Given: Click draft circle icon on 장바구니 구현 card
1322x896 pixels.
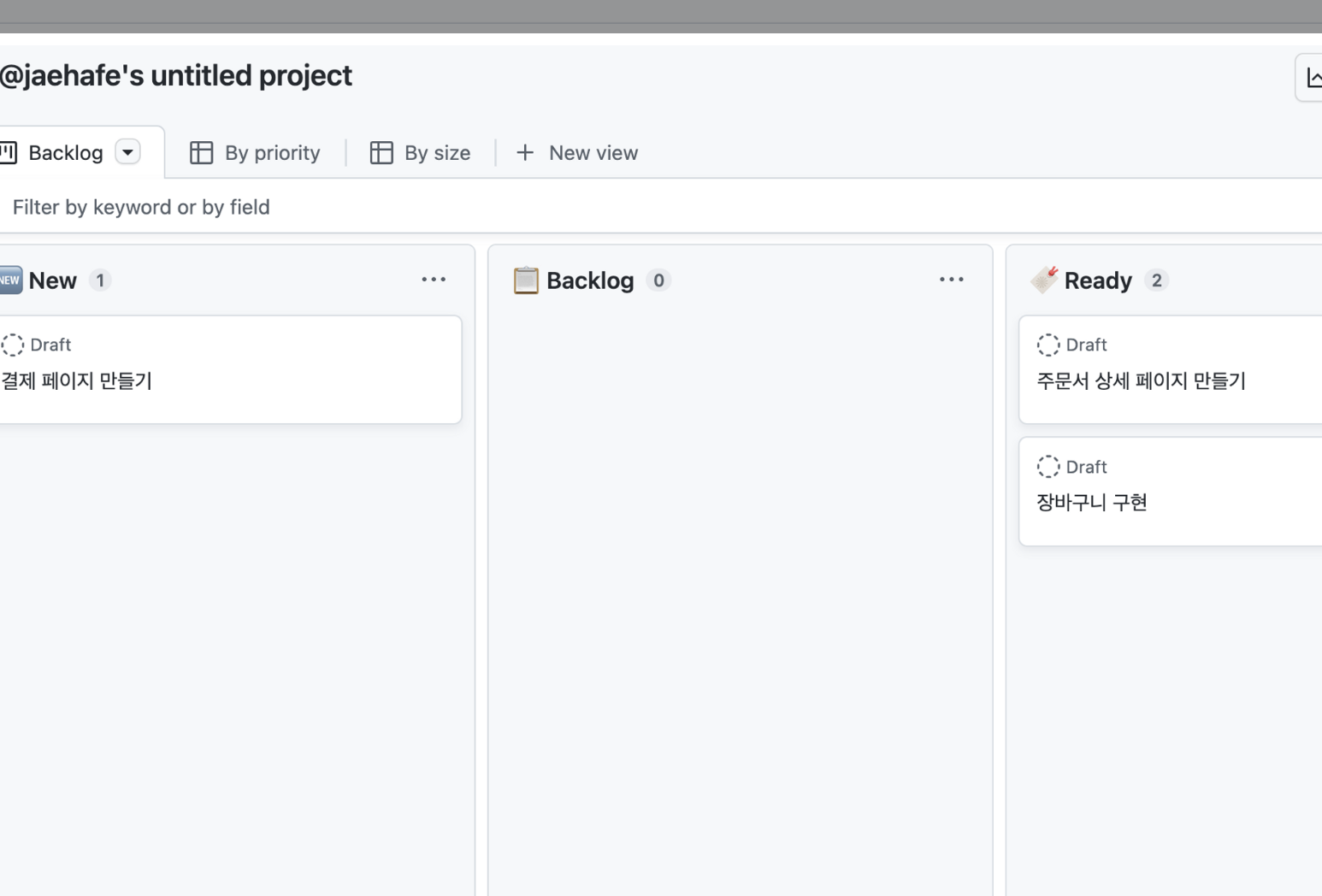Looking at the screenshot, I should (1048, 467).
